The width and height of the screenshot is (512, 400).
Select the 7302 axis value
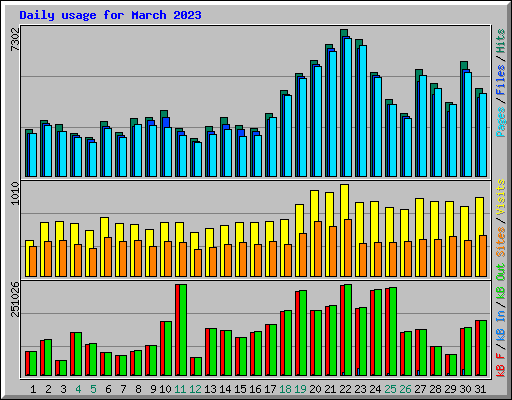[x=15, y=40]
